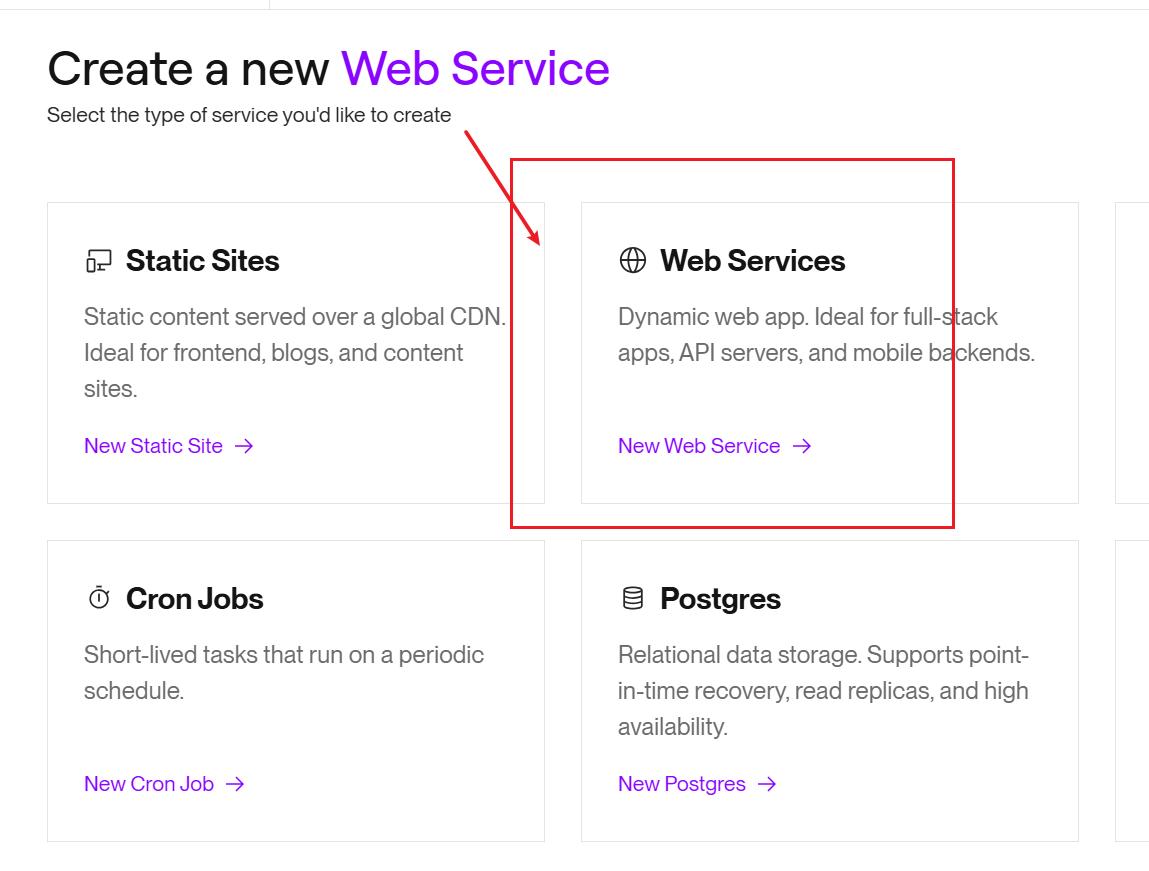1149x871 pixels.
Task: Select the Postgres card heading
Action: [x=720, y=599]
